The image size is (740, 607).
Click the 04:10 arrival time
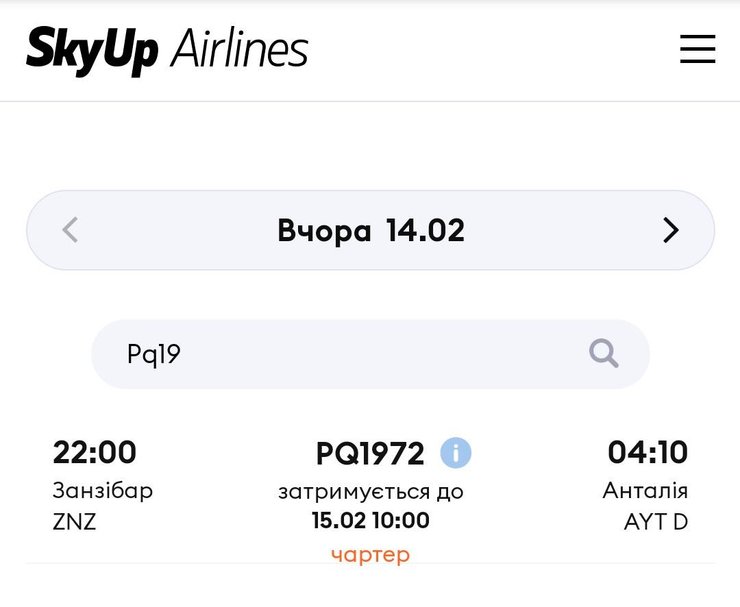click(647, 453)
